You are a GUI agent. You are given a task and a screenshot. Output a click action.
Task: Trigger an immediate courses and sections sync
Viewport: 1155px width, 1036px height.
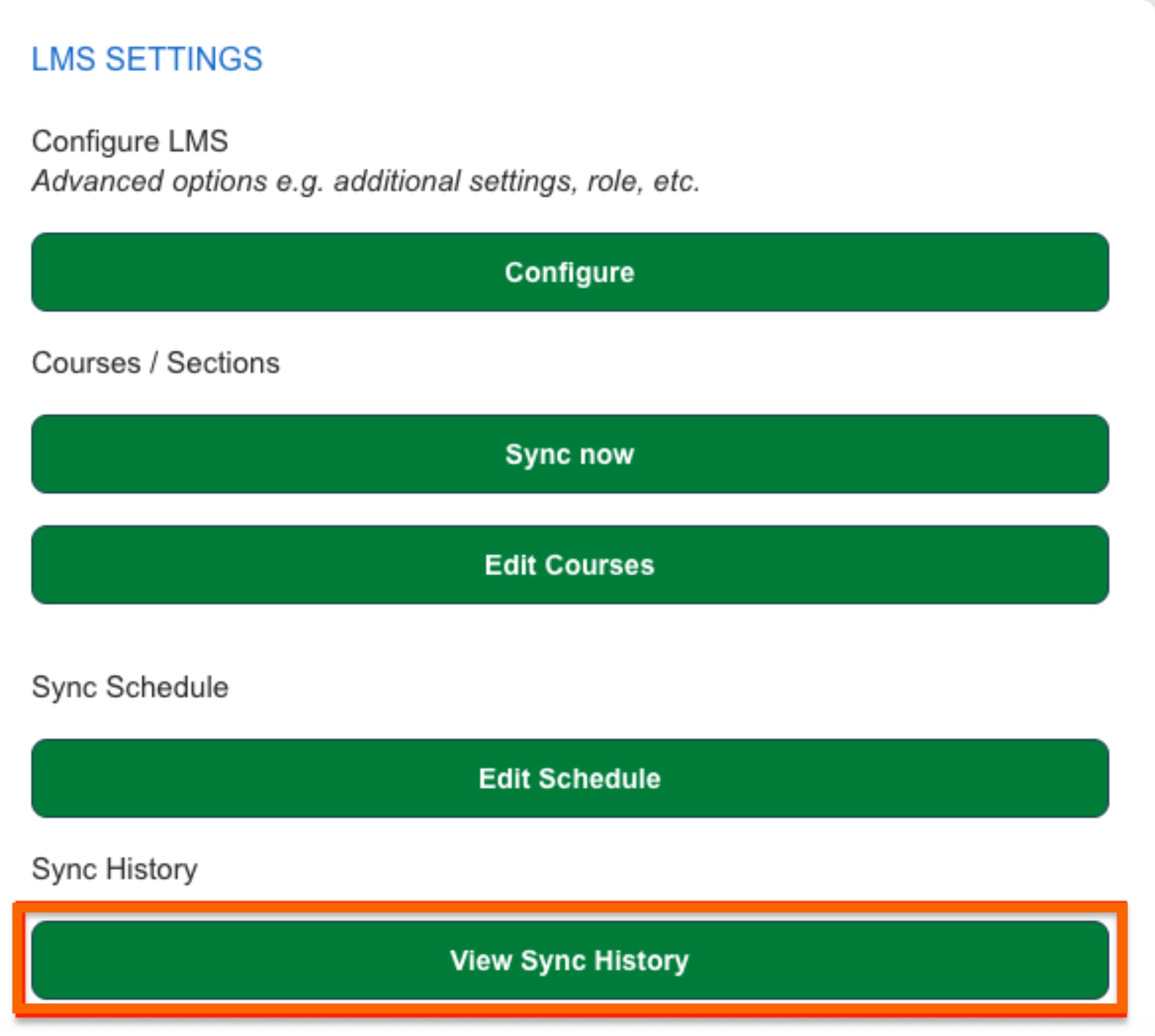(x=570, y=454)
